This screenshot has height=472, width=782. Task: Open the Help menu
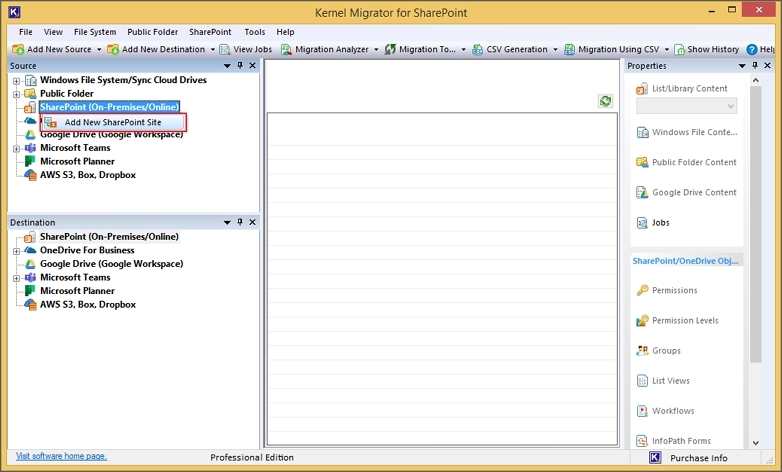285,32
